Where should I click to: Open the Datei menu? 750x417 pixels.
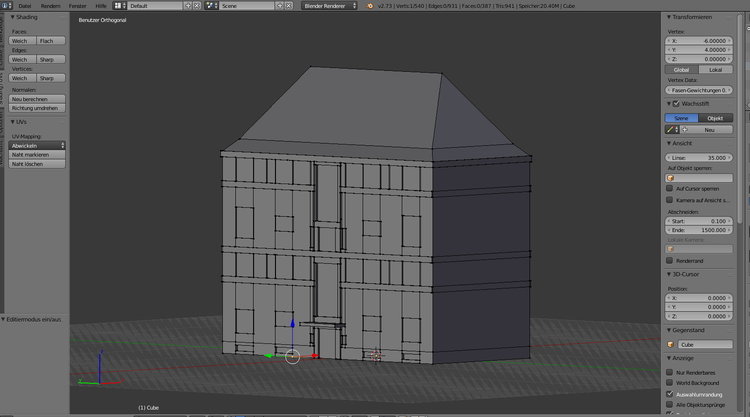click(x=25, y=6)
